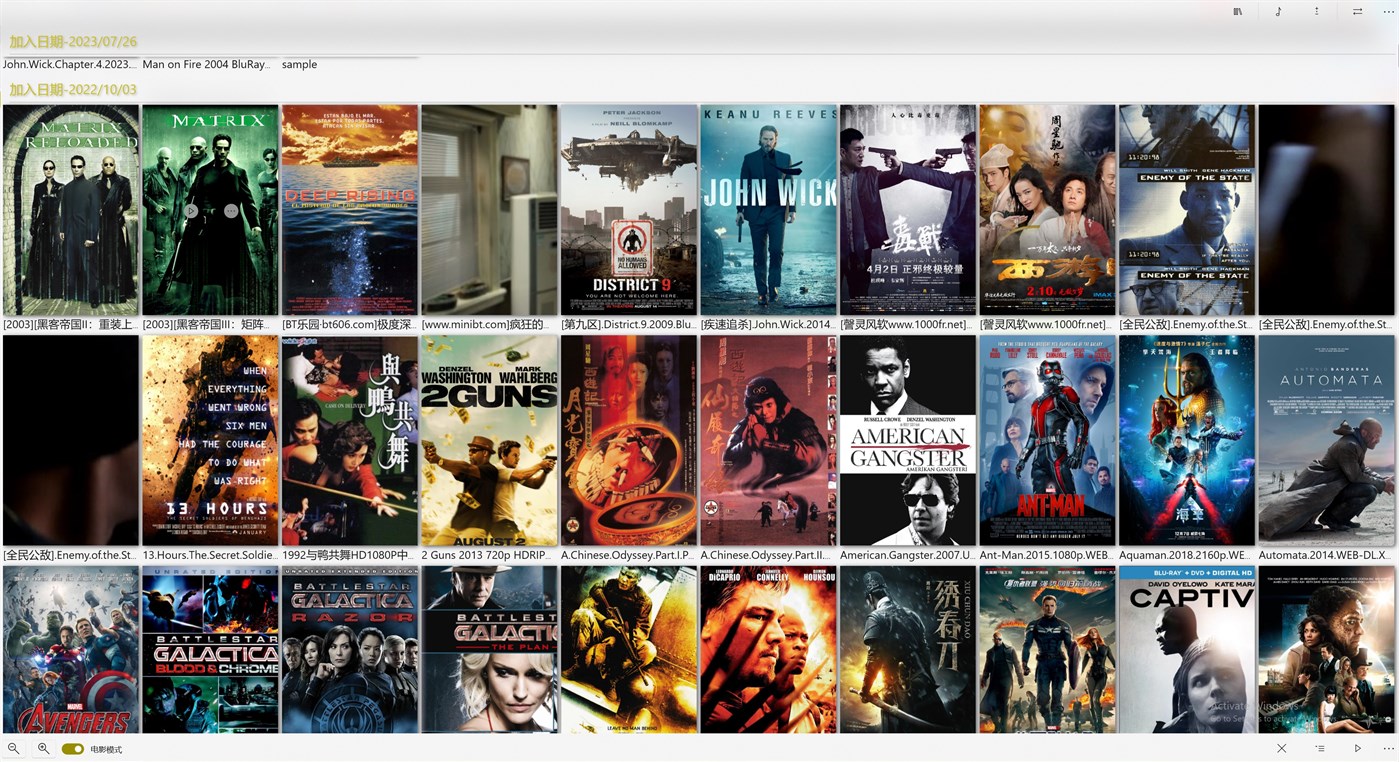Click [BT乐园·bt606.com]极度深 title text
The image size is (1399, 762).
point(349,325)
